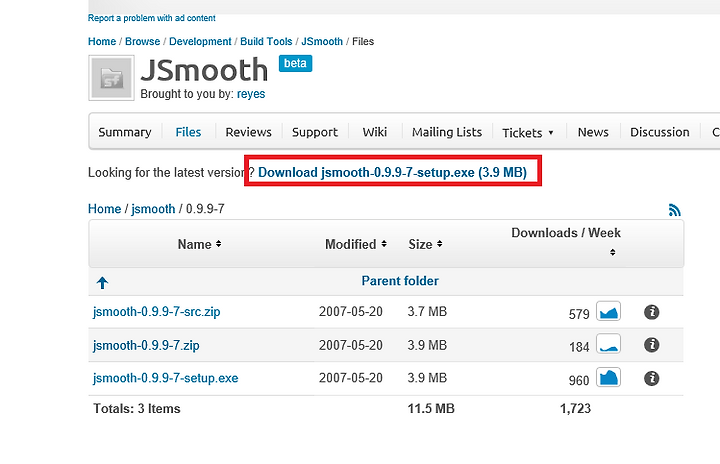Show info for jsmooth-0.9.9-7.zip
720x464 pixels.
click(x=652, y=345)
